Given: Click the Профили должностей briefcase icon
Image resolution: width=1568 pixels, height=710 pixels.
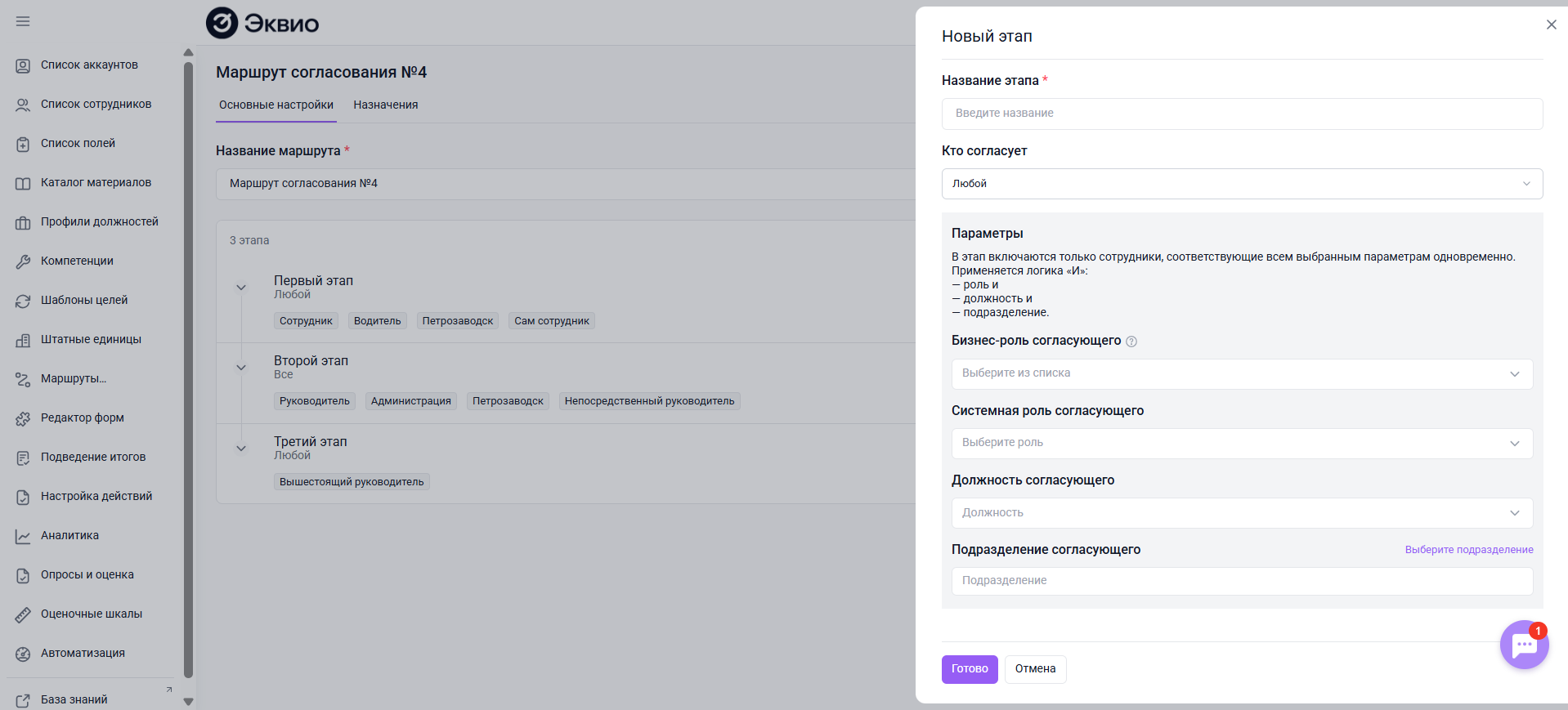Looking at the screenshot, I should (23, 222).
